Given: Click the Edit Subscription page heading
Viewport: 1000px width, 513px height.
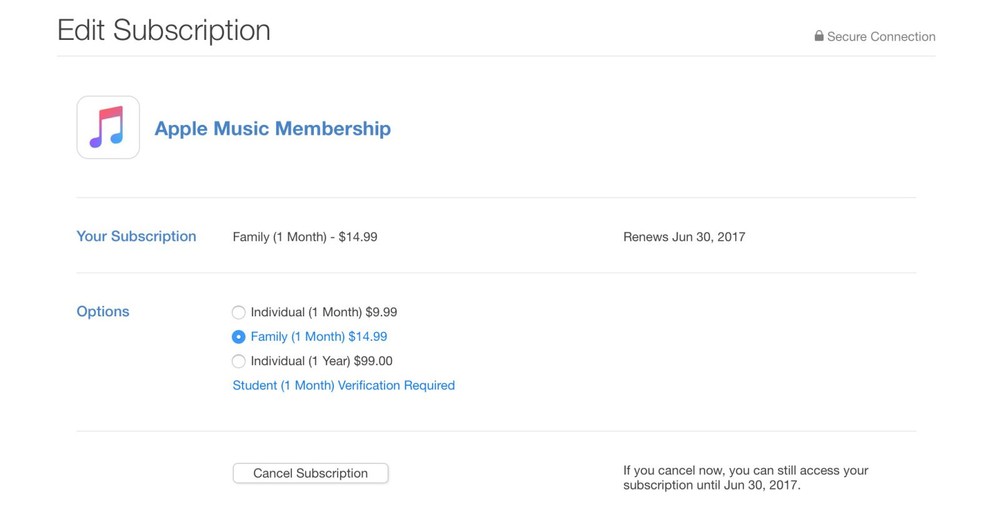Looking at the screenshot, I should tap(164, 30).
